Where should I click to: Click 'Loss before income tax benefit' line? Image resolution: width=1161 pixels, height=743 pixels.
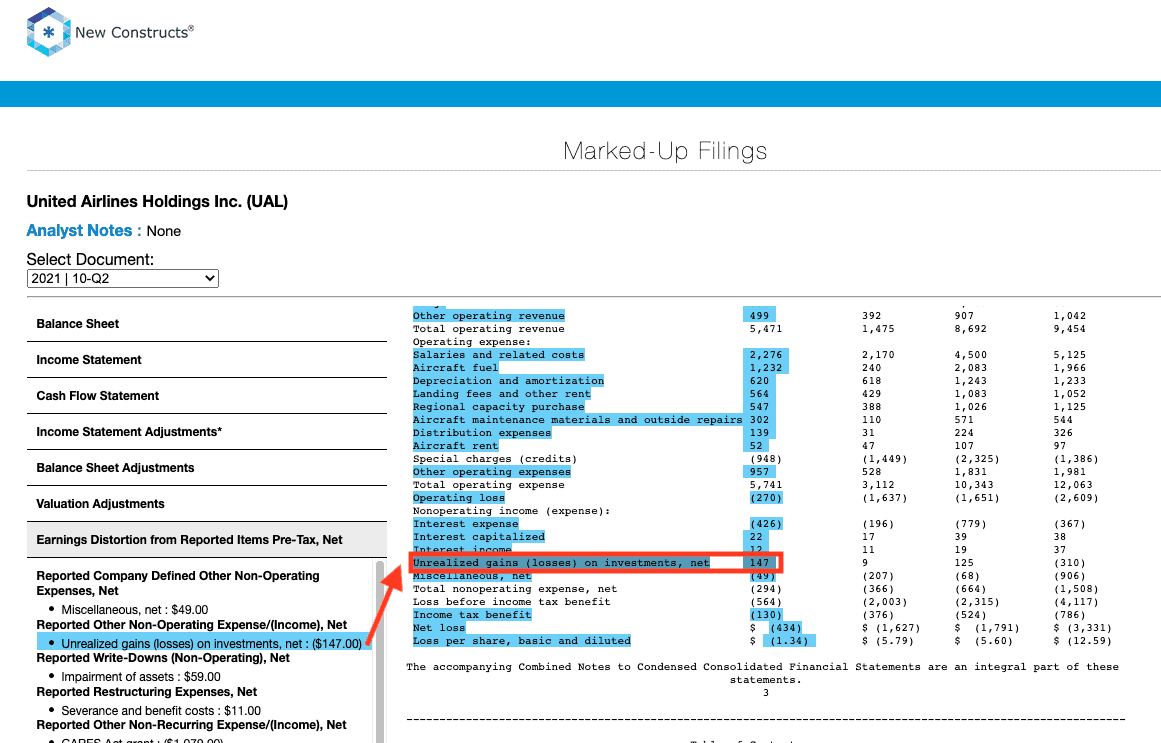(x=512, y=602)
